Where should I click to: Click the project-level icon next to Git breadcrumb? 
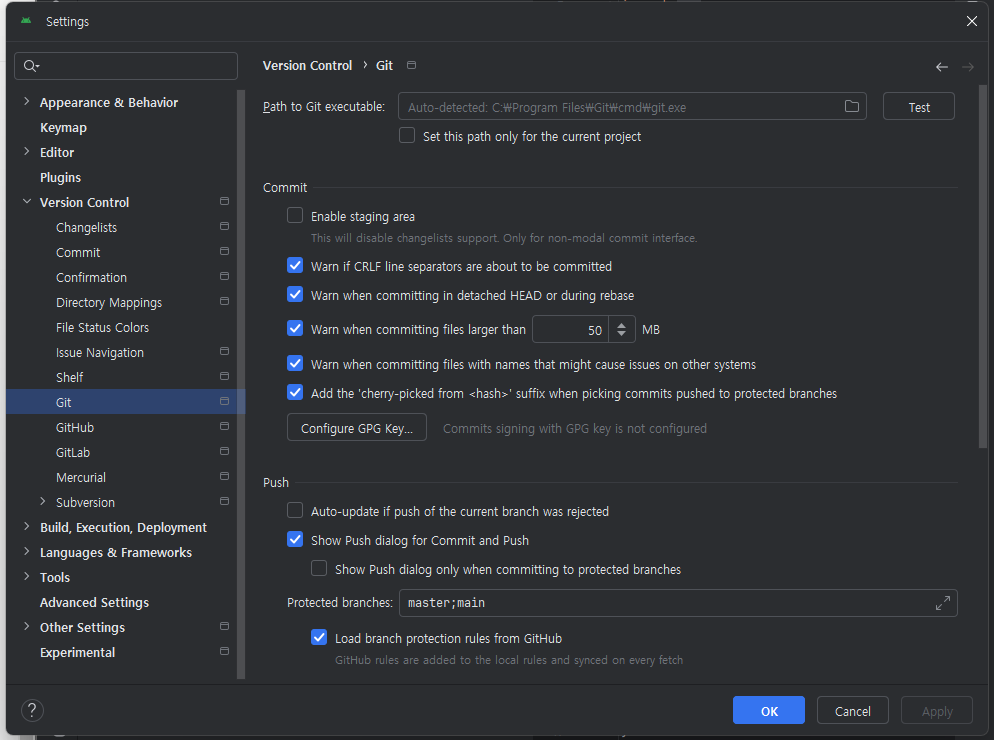coord(411,65)
